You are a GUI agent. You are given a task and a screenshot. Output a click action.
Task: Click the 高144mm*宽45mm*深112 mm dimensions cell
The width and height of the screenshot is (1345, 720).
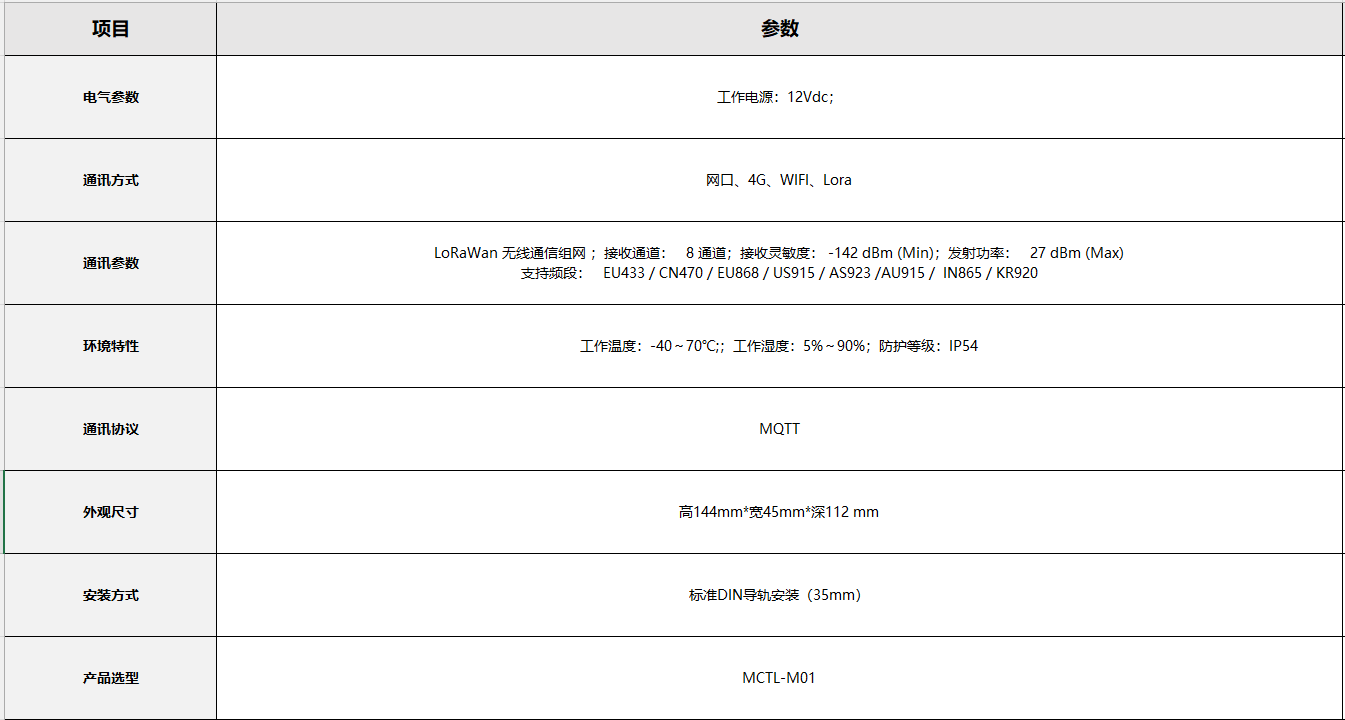click(x=778, y=512)
